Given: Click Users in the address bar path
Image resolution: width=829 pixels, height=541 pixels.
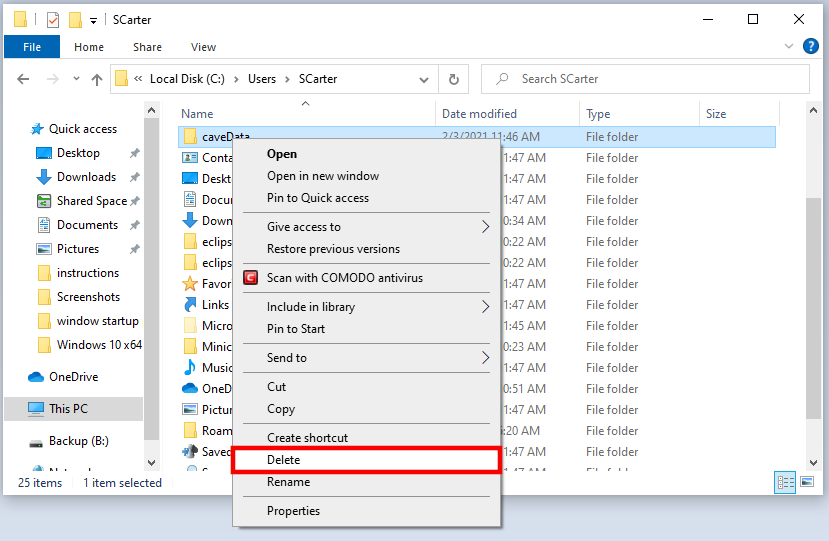Looking at the screenshot, I should (x=262, y=79).
